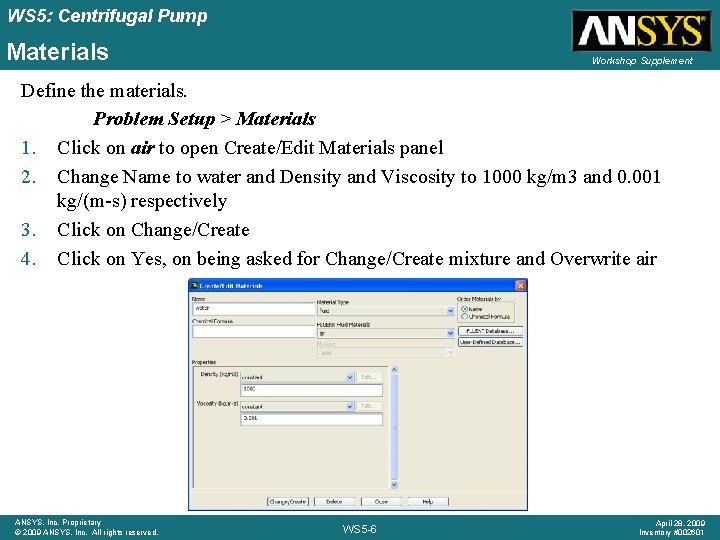
Task: Select Chemical Formula radio under Order Materials by
Action: [x=464, y=316]
